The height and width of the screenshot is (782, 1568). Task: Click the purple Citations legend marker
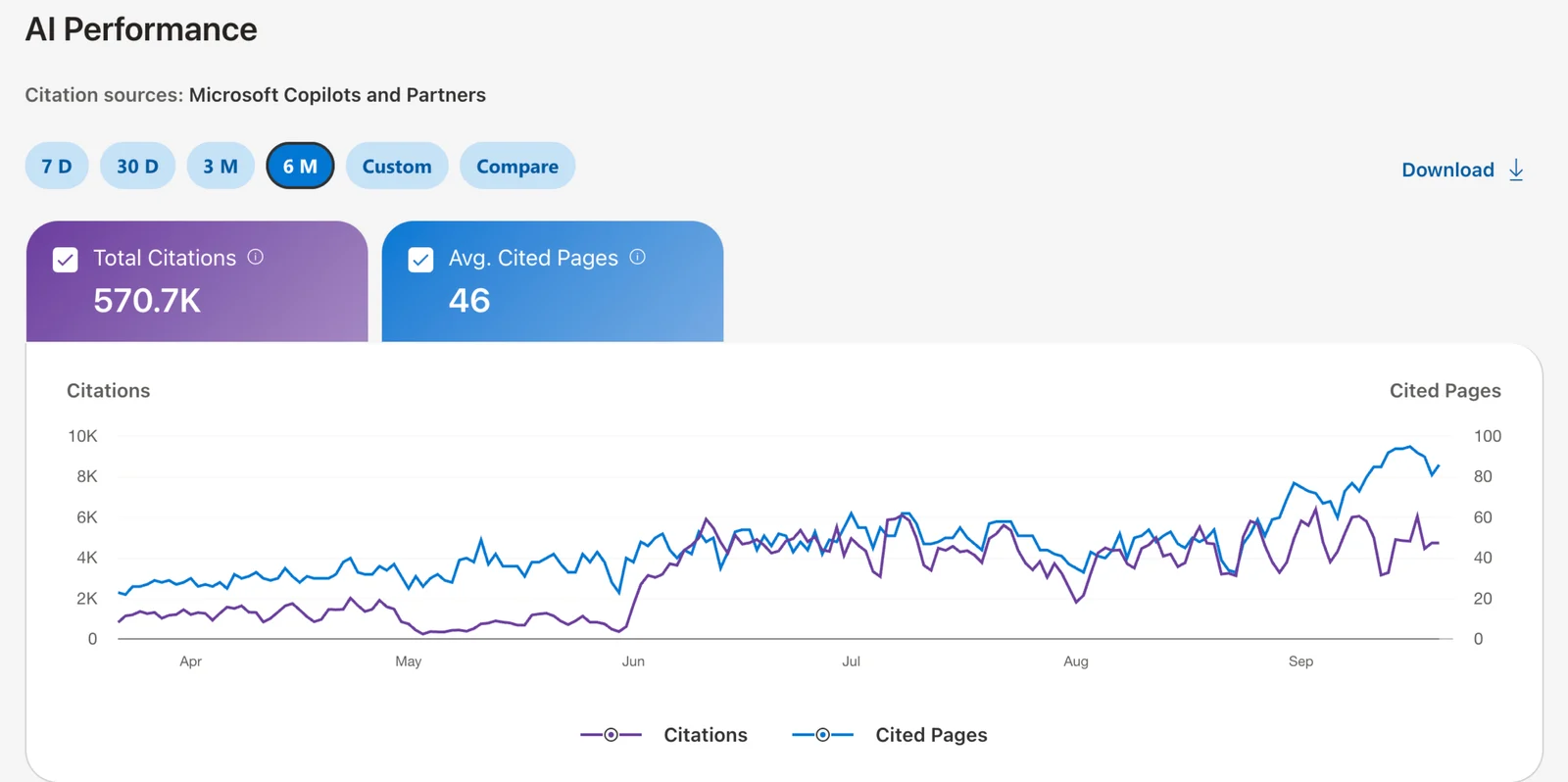click(x=611, y=735)
